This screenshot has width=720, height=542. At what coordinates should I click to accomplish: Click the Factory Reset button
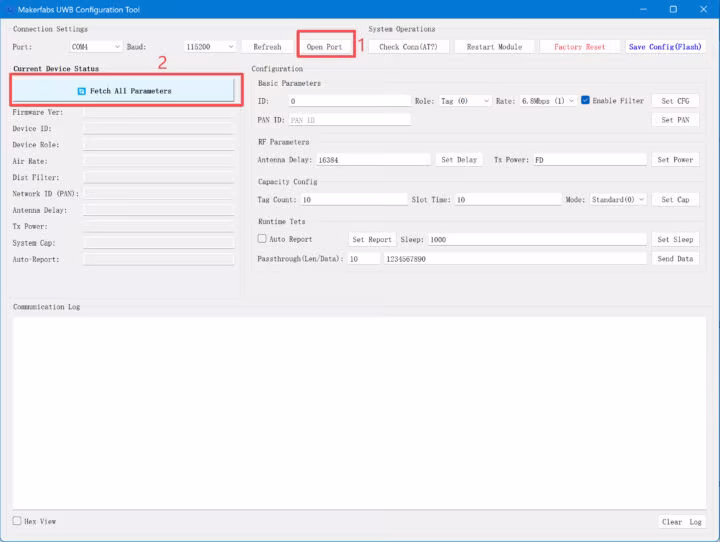pyautogui.click(x=579, y=47)
